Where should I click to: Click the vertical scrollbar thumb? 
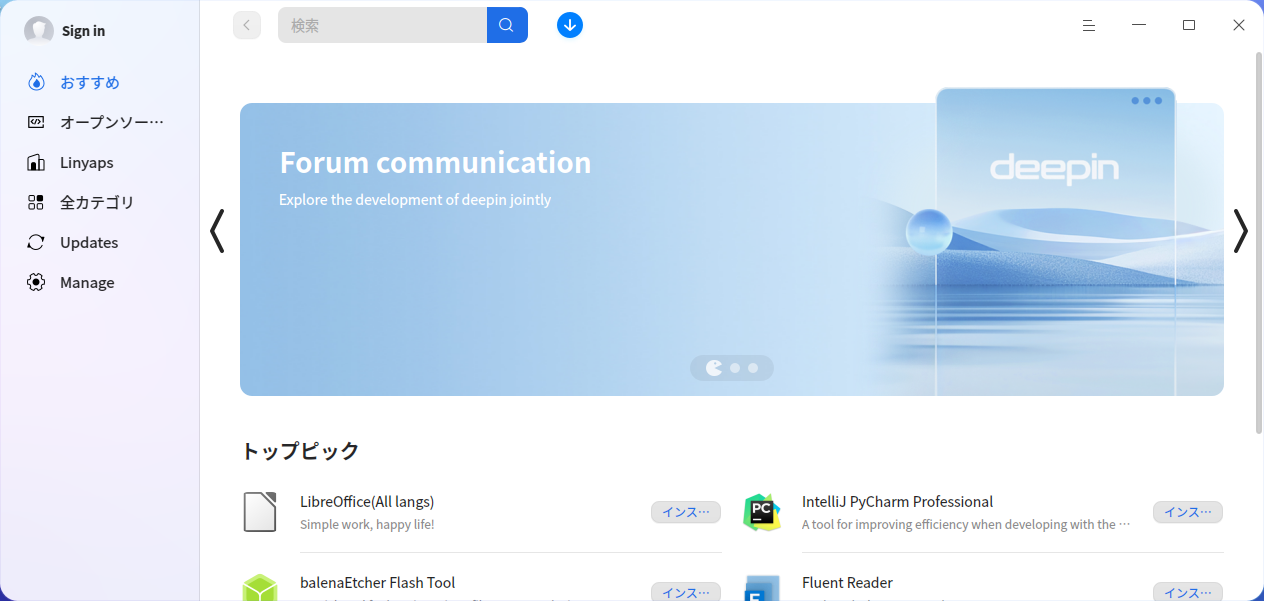pos(1259,241)
